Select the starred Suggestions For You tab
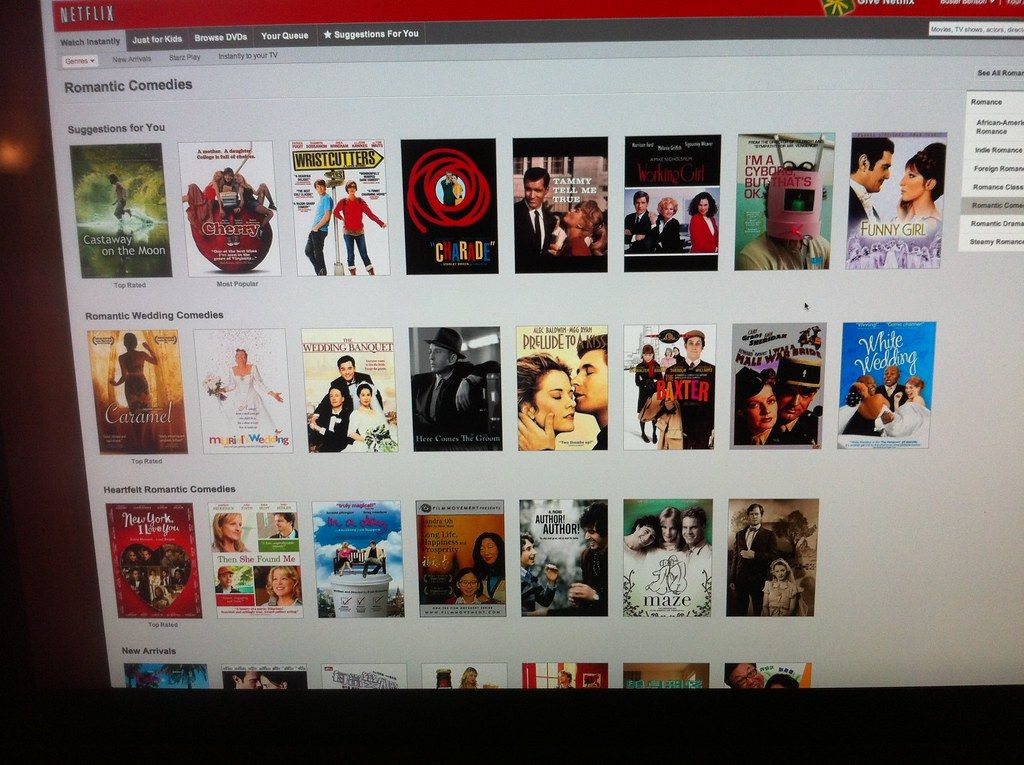The image size is (1024, 765). (x=371, y=34)
